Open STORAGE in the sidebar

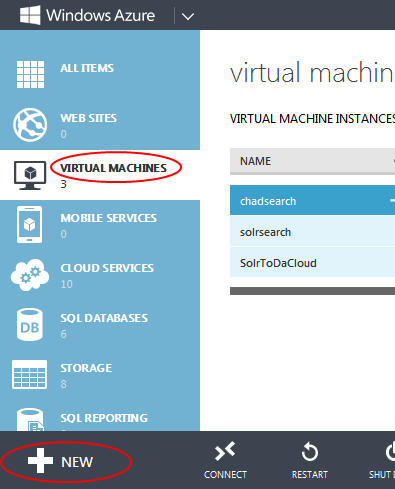(86, 368)
